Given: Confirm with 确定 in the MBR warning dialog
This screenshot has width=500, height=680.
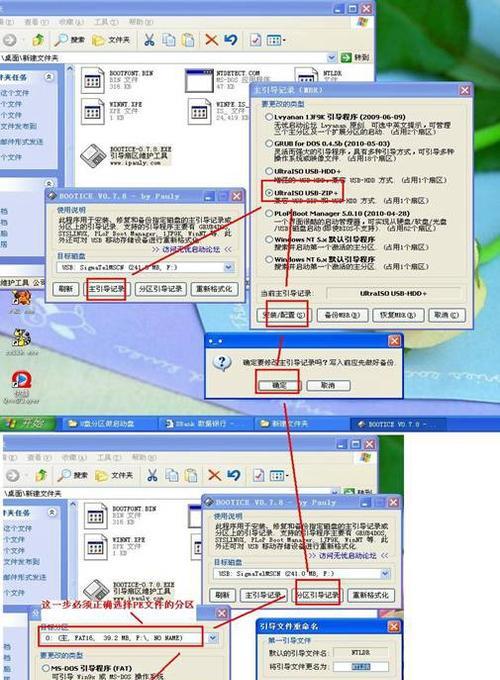Looking at the screenshot, I should pyautogui.click(x=279, y=385).
